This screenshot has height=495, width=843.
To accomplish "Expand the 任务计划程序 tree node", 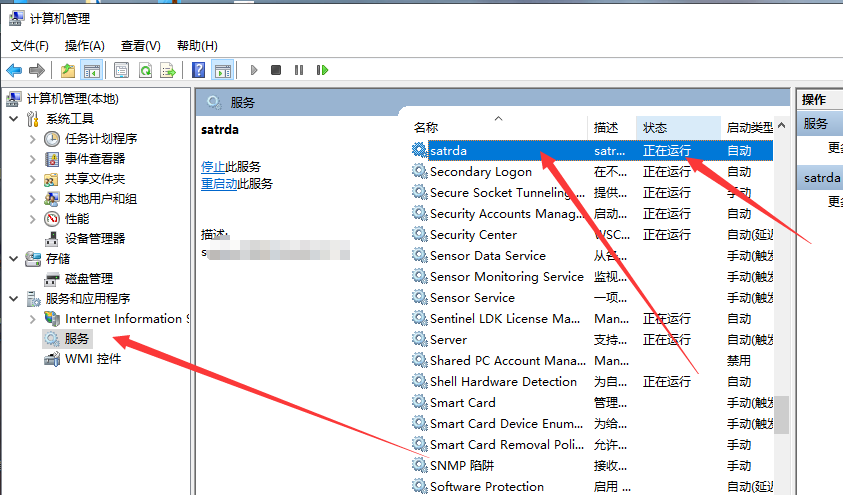I will pos(32,139).
